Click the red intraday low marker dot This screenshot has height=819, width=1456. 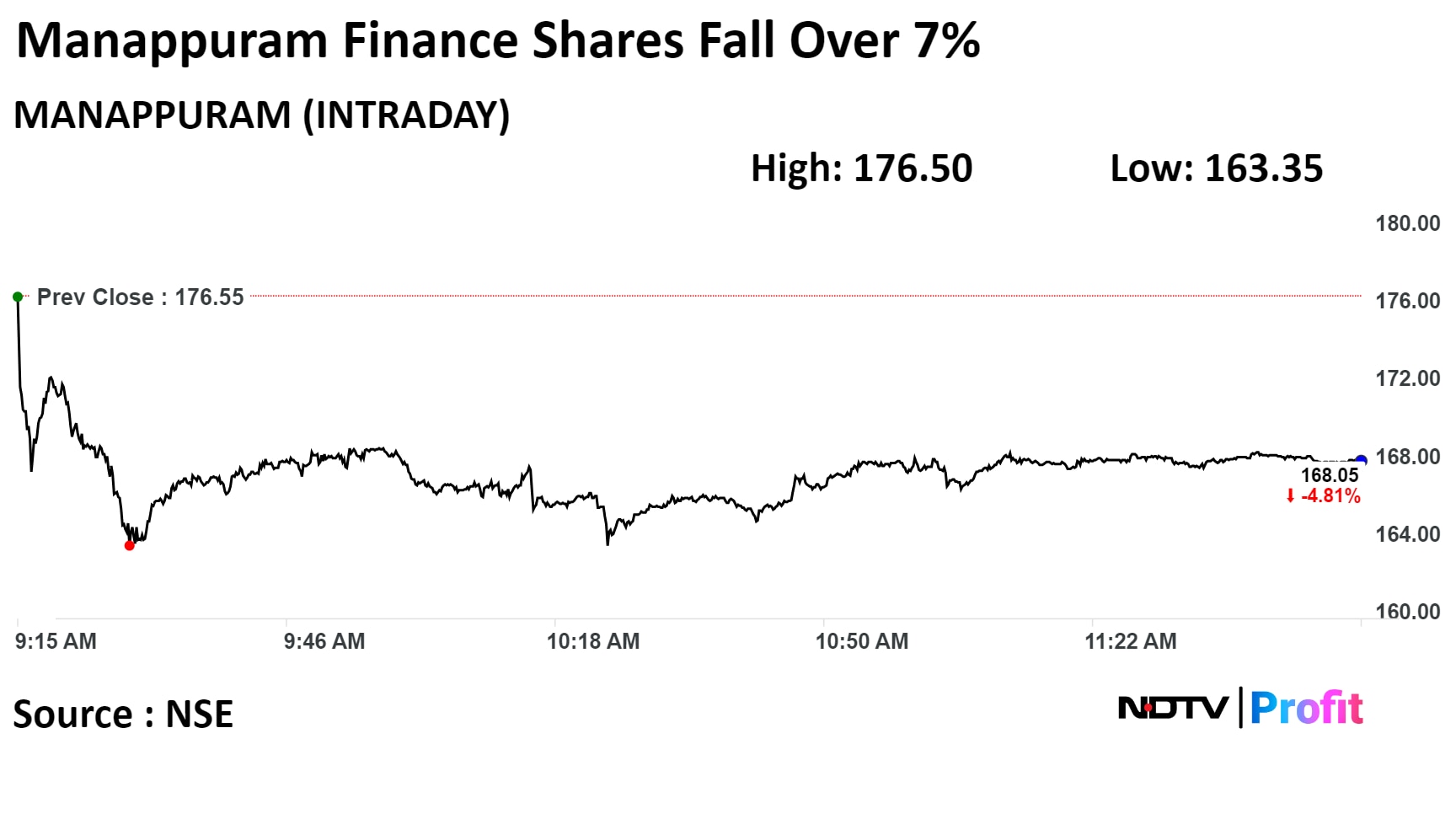129,546
